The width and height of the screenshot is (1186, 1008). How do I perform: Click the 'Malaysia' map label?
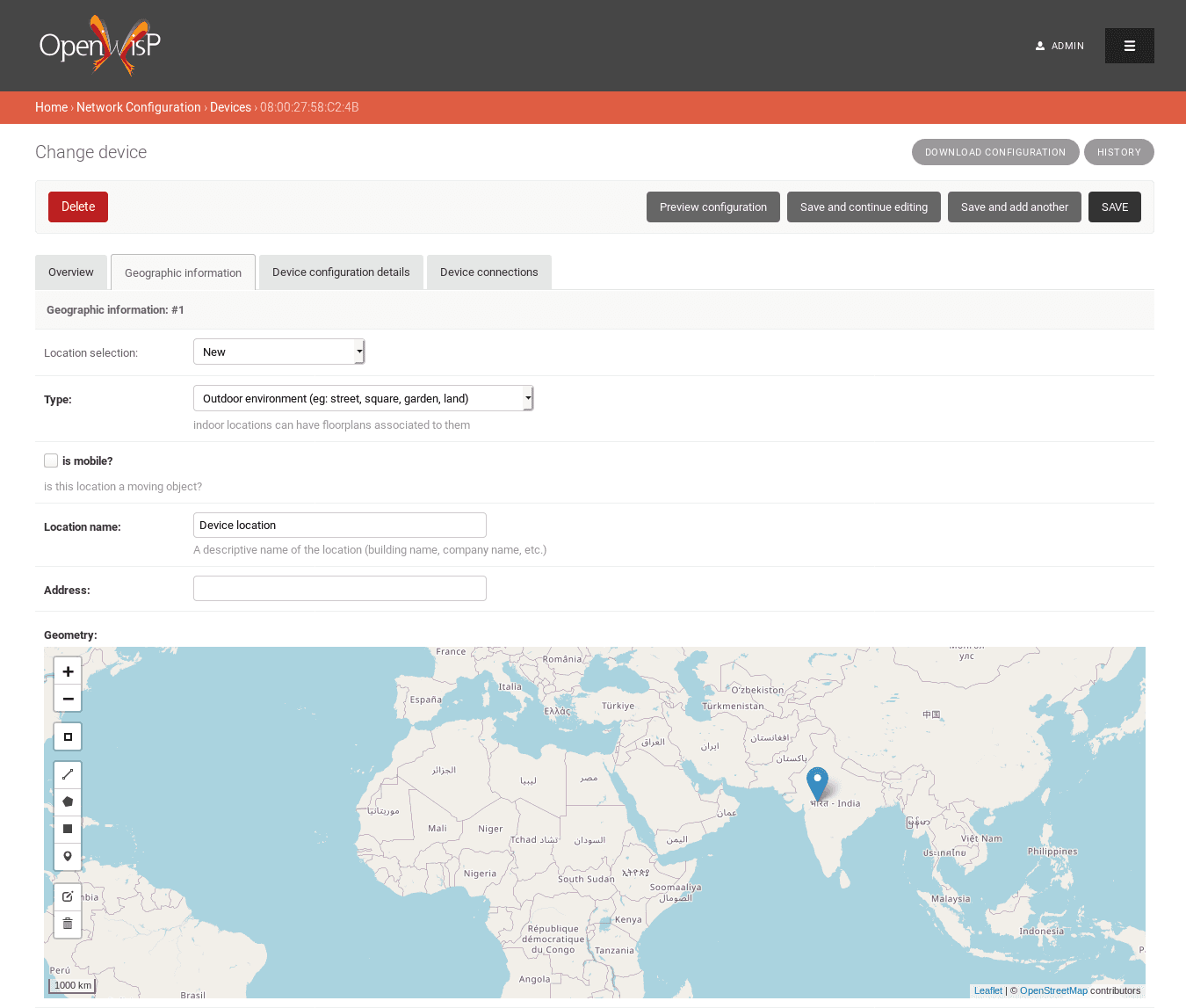click(951, 899)
